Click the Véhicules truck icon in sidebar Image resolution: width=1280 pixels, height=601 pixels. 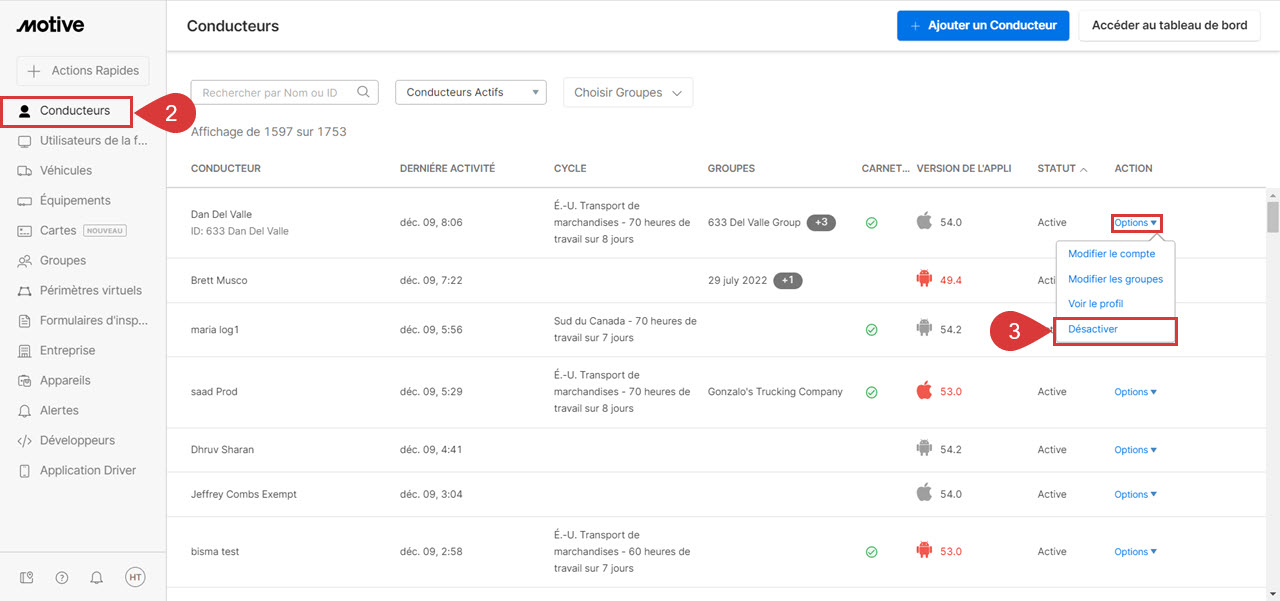[25, 171]
